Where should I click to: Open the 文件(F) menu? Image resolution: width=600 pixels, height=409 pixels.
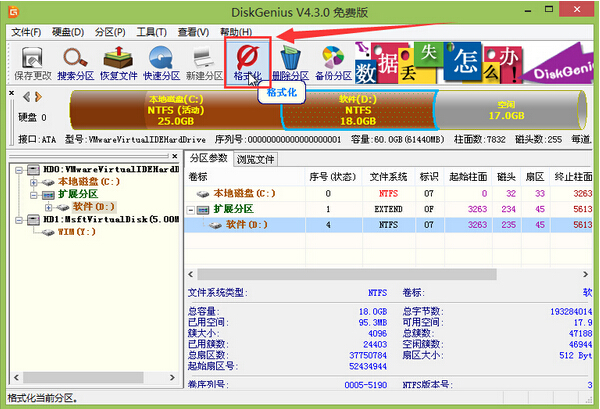click(x=26, y=32)
